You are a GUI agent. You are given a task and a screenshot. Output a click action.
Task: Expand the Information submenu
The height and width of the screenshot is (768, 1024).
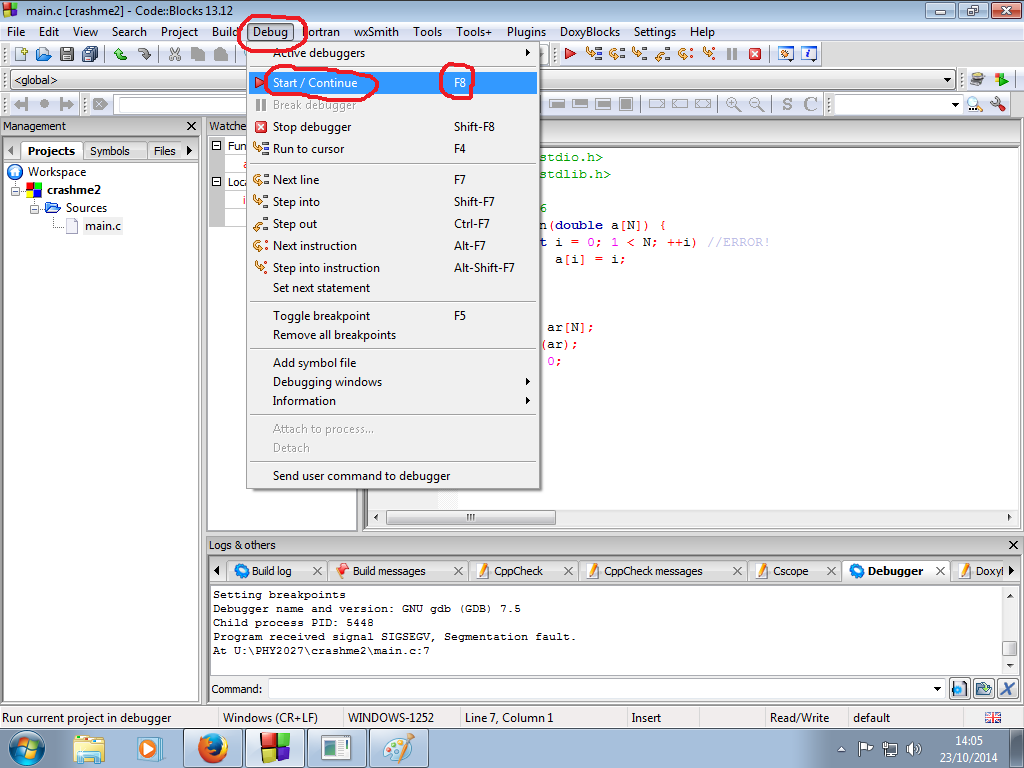click(x=393, y=400)
